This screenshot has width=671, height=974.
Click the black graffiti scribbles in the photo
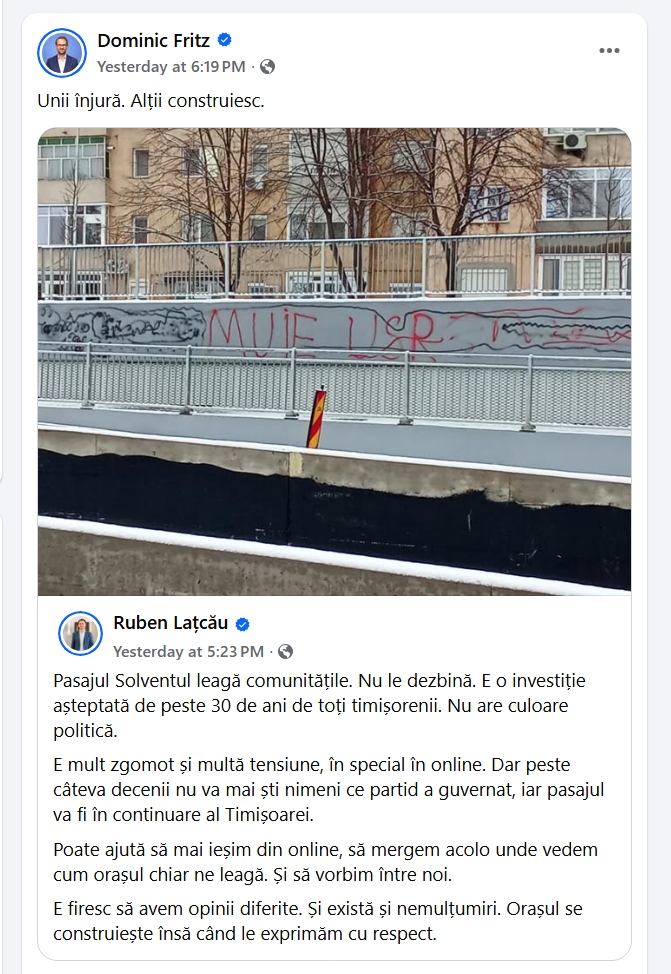click(x=122, y=325)
